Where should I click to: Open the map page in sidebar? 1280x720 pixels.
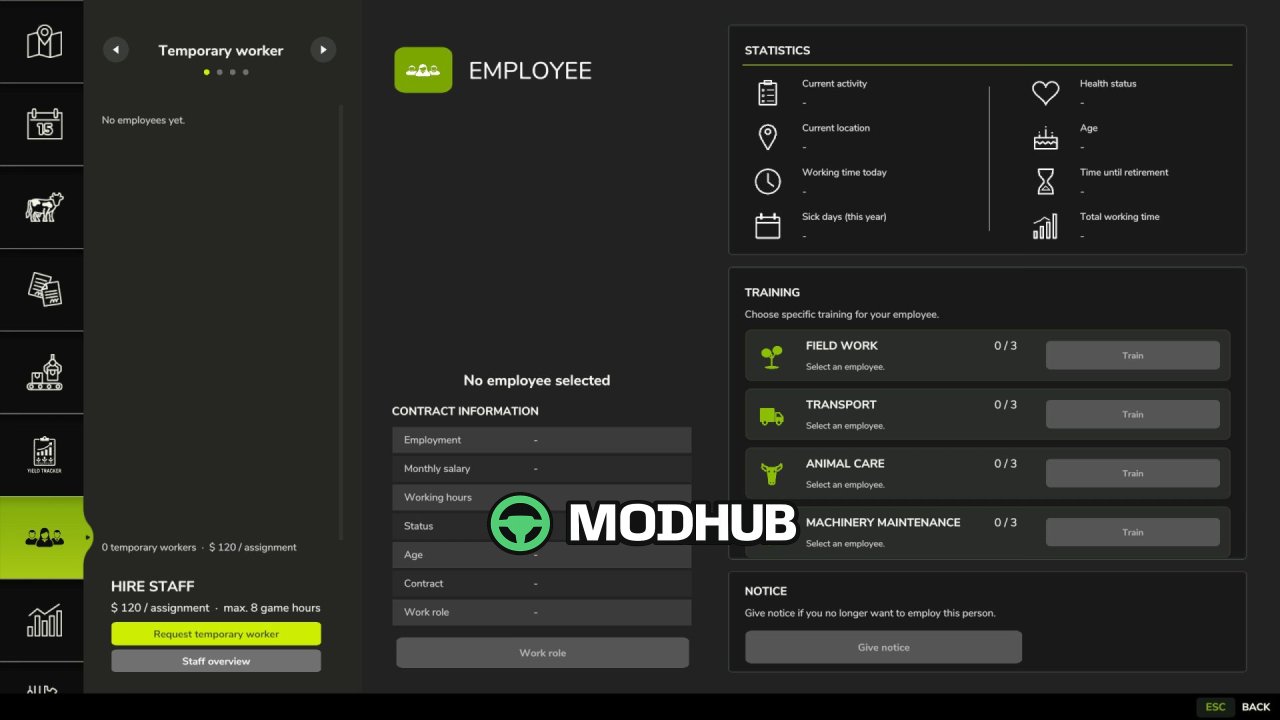pos(44,42)
